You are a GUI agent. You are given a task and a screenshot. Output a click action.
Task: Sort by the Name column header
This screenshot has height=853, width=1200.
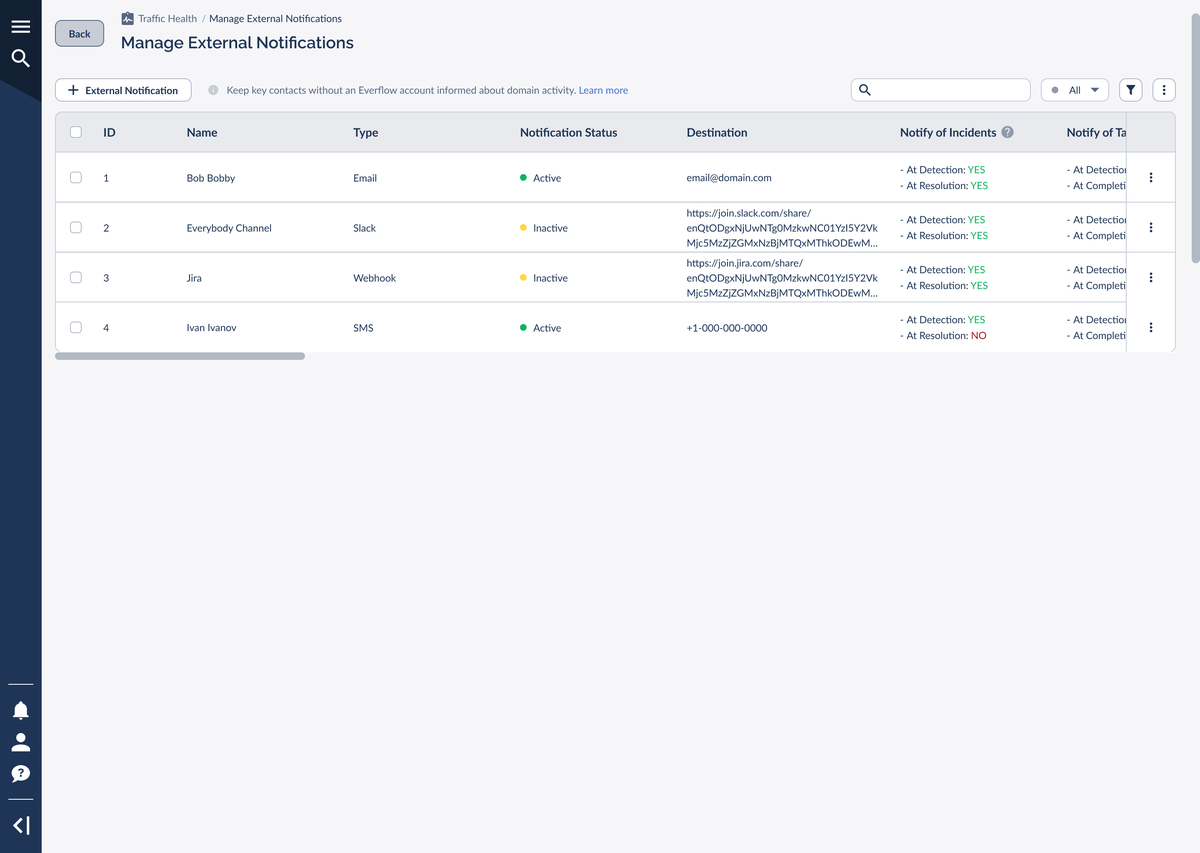click(202, 132)
